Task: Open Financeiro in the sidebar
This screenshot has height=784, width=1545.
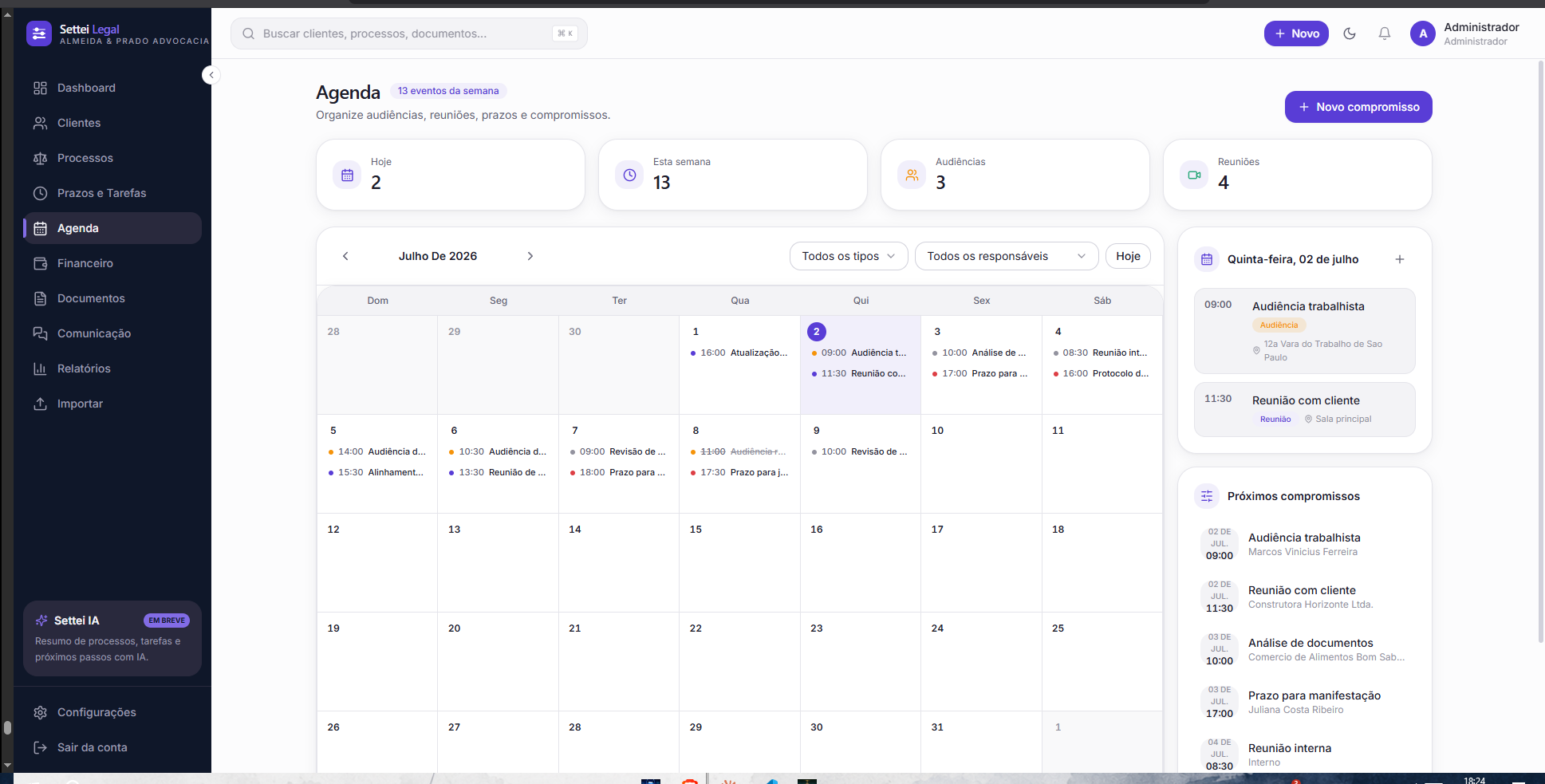Action: click(x=112, y=263)
